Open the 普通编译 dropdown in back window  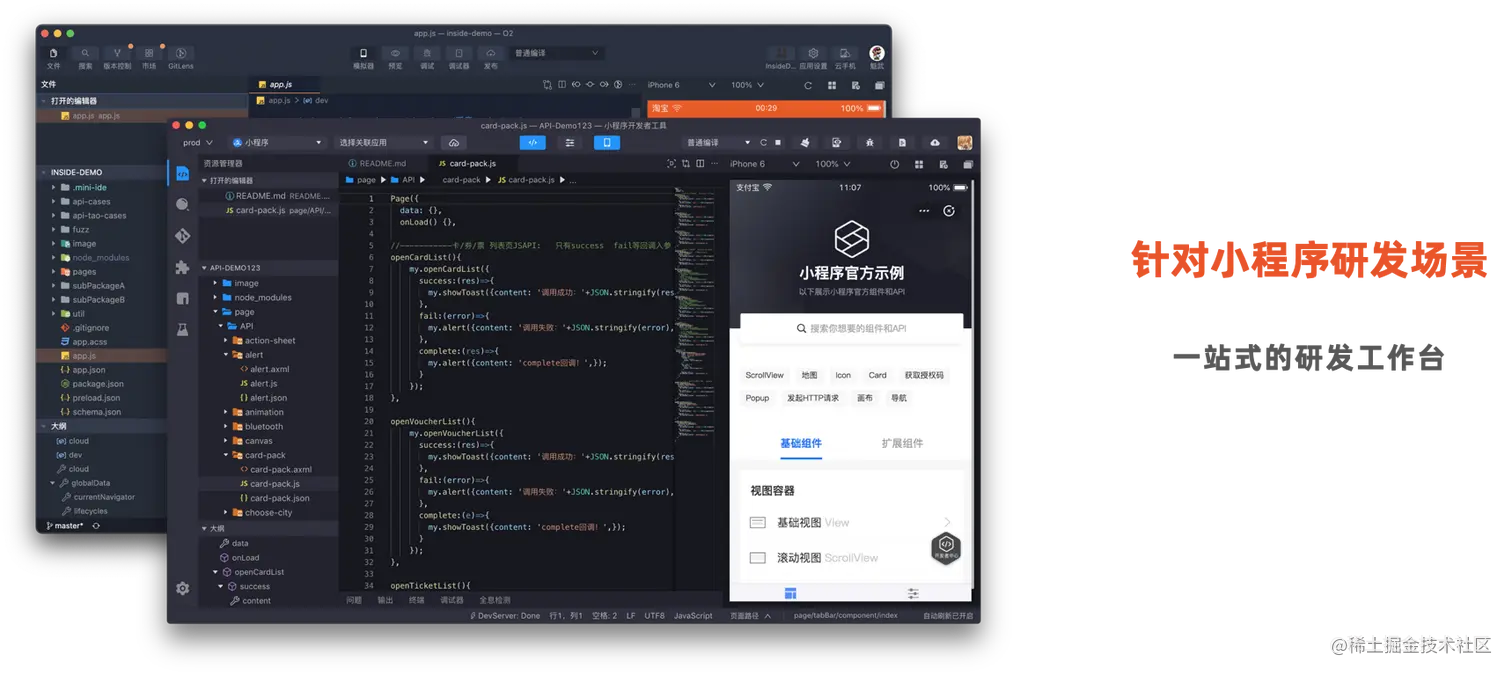(556, 53)
